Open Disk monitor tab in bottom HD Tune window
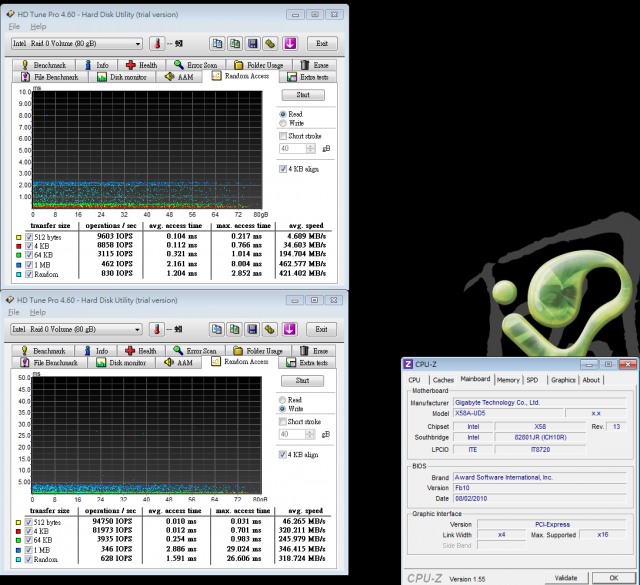The width and height of the screenshot is (640, 585). pos(122,363)
